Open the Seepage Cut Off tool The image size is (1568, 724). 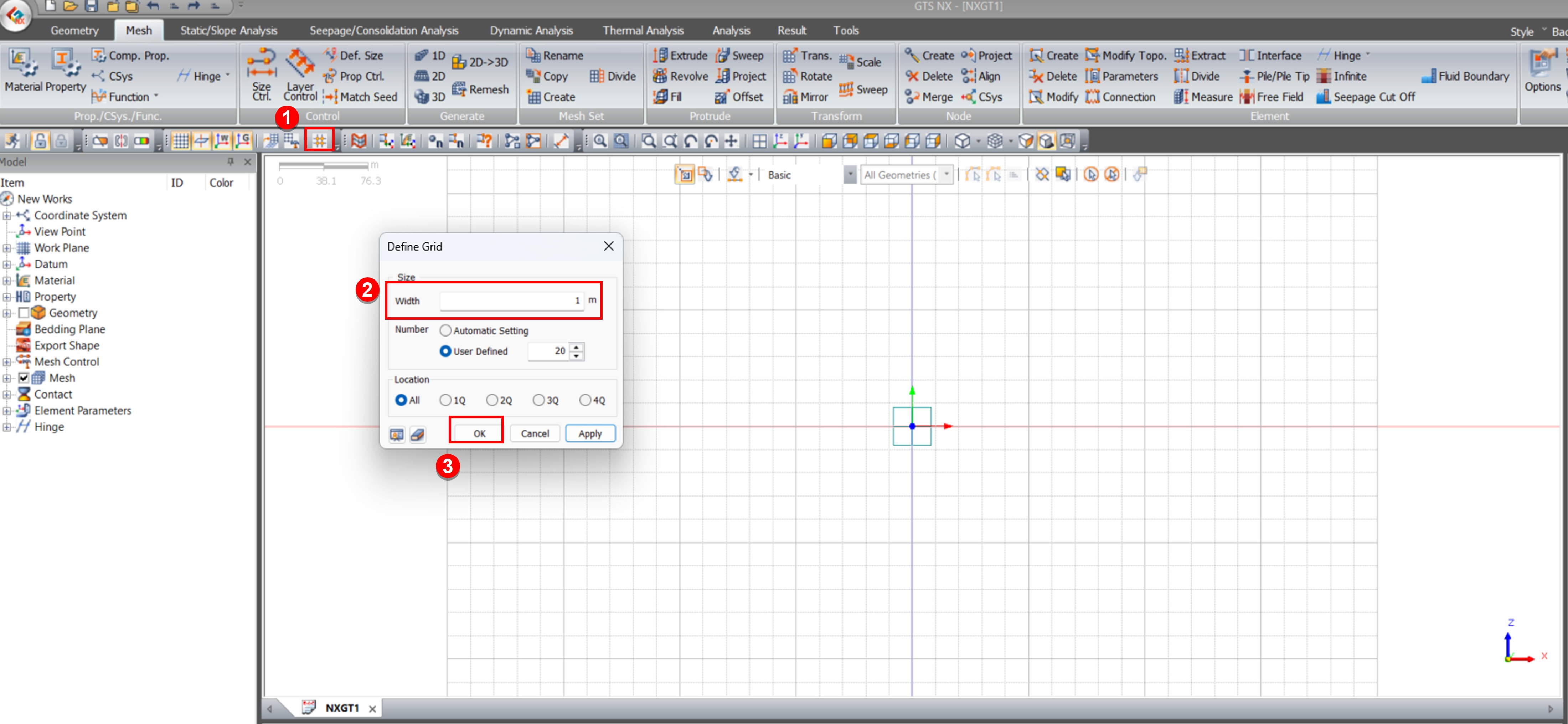[x=1366, y=97]
